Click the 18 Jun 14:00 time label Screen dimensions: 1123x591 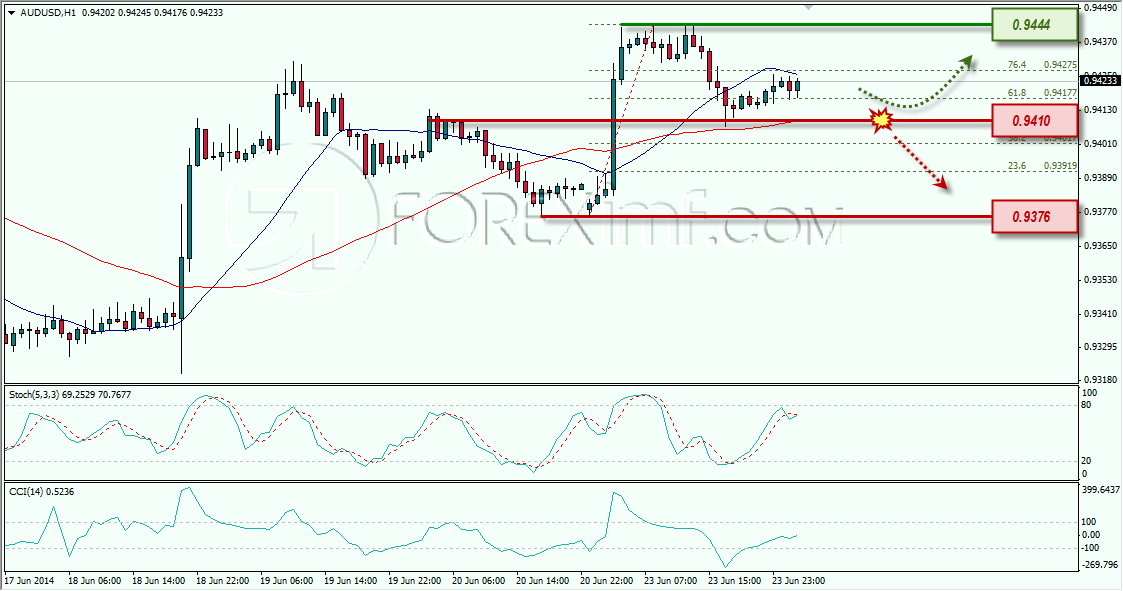[x=159, y=580]
